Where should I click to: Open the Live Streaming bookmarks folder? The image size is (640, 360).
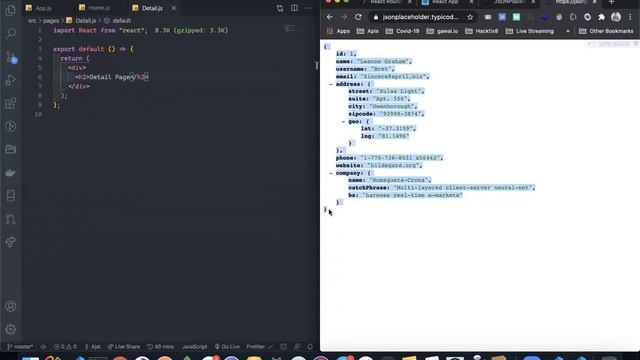click(529, 31)
